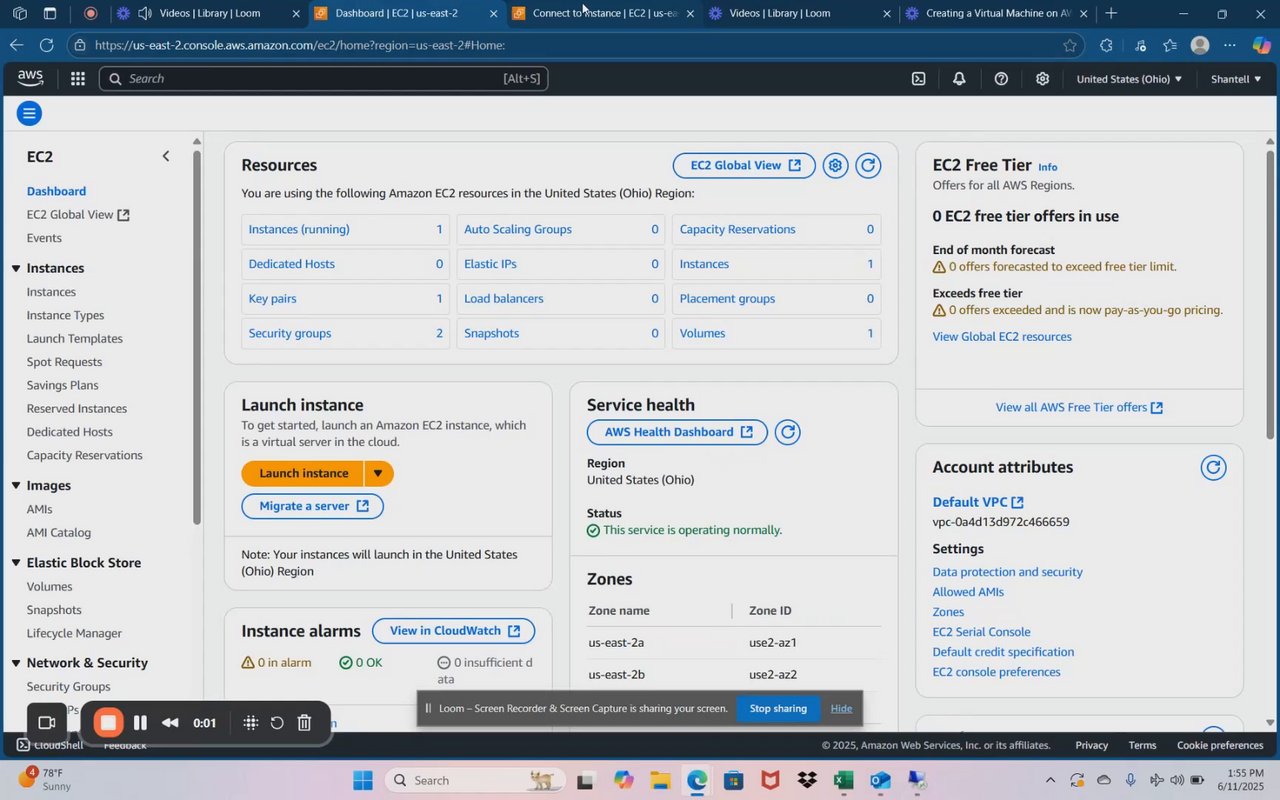1280x800 pixels.
Task: Switch to the Creating a Virtual Machine tab
Action: tap(996, 14)
